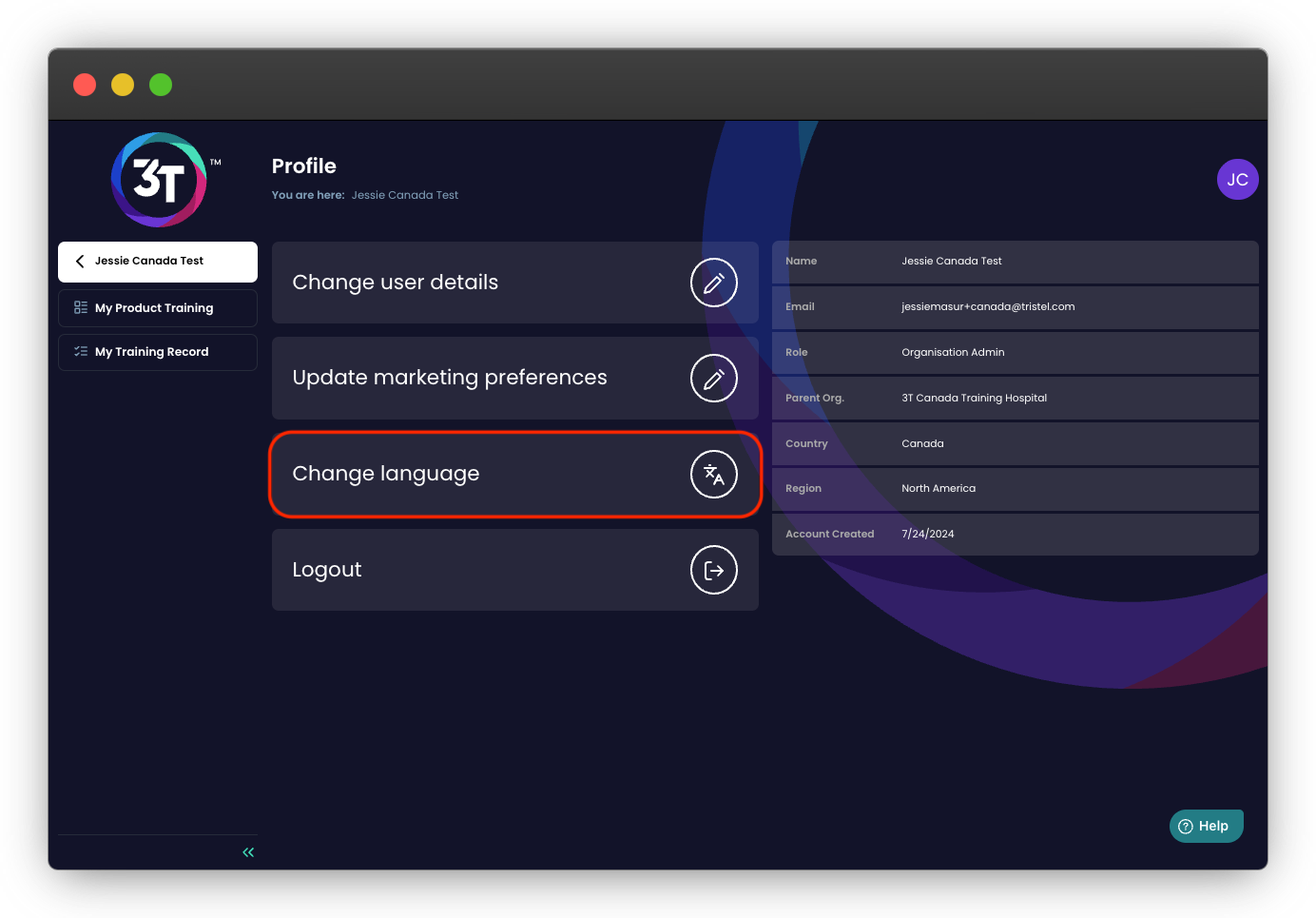
Task: Click 3T Canada Training Hospital value
Action: pyautogui.click(x=974, y=398)
